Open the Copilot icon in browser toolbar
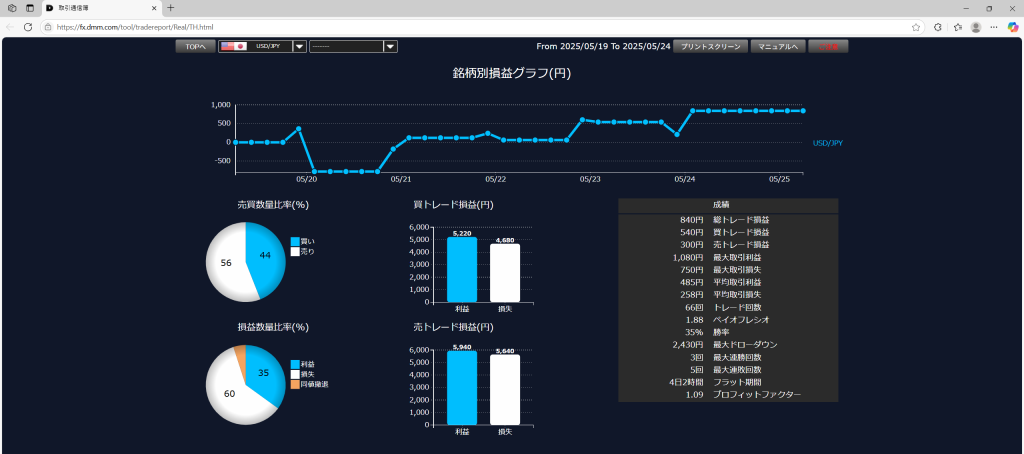The height and width of the screenshot is (454, 1024). pyautogui.click(x=1012, y=27)
